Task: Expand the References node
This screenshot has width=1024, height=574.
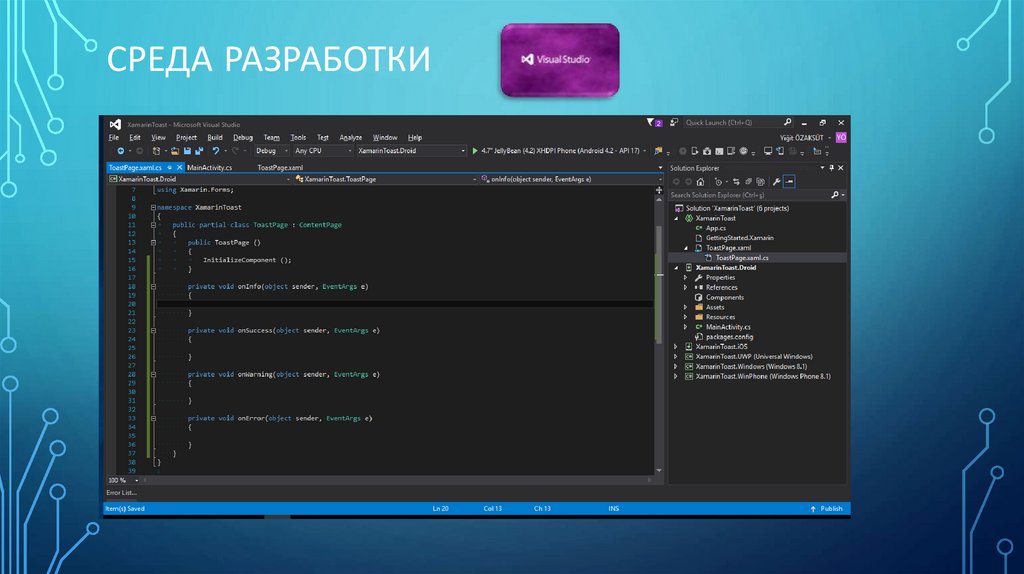Action: [686, 287]
